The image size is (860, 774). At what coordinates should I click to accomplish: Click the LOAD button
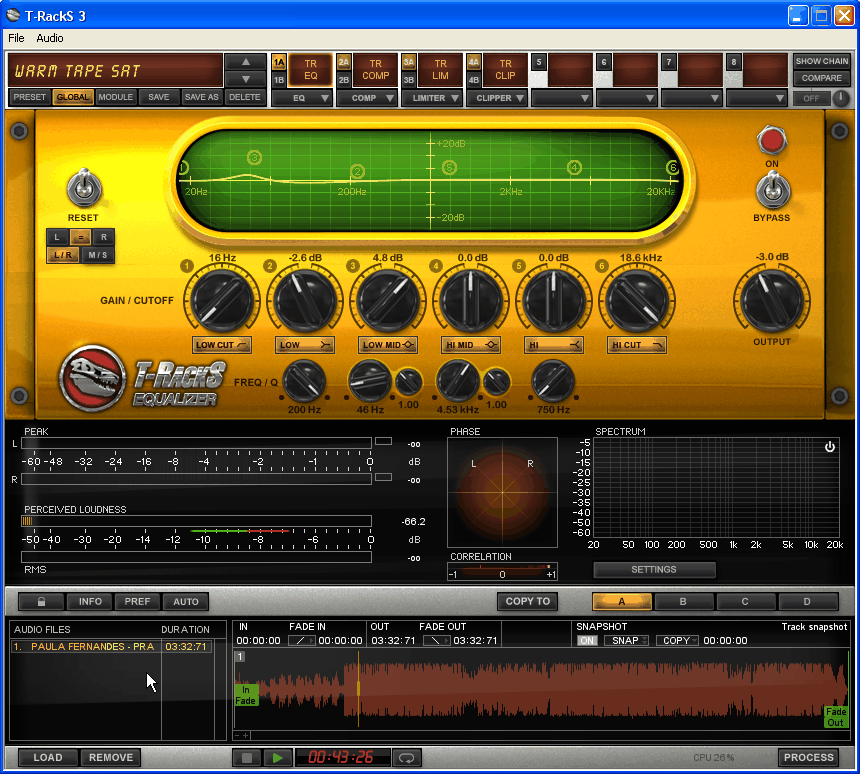pyautogui.click(x=48, y=758)
